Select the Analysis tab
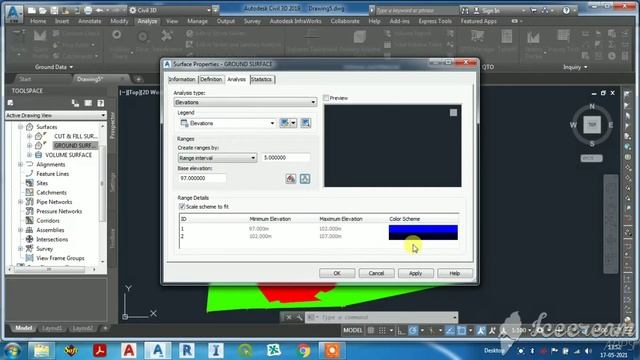Screen dimensions: 640x360 tap(236, 79)
